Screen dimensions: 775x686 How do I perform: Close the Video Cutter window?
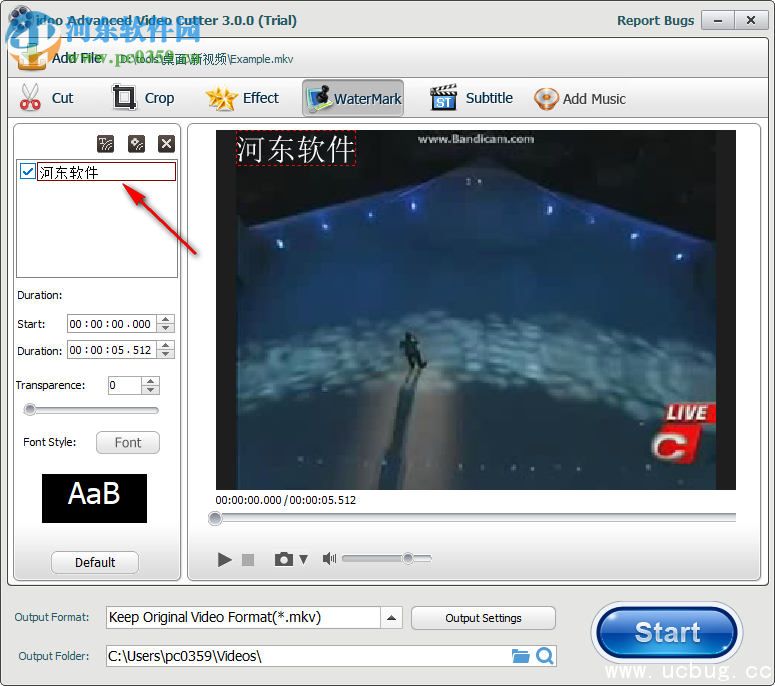click(751, 21)
